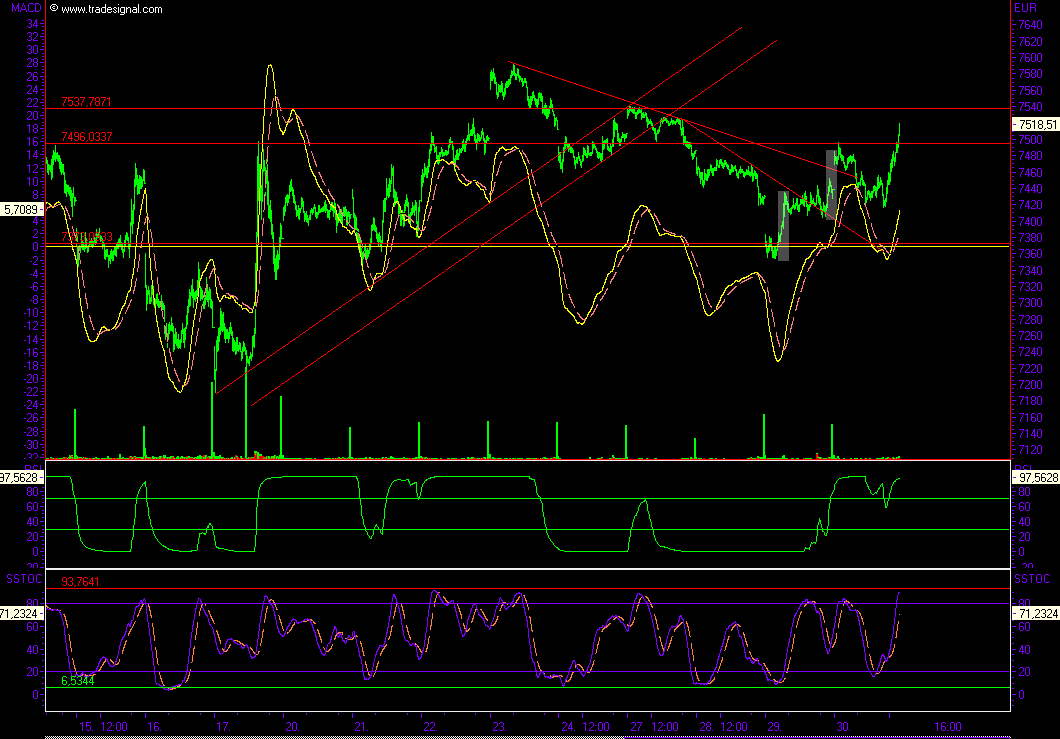
Task: Click date 17 on the time axis
Action: tap(222, 727)
